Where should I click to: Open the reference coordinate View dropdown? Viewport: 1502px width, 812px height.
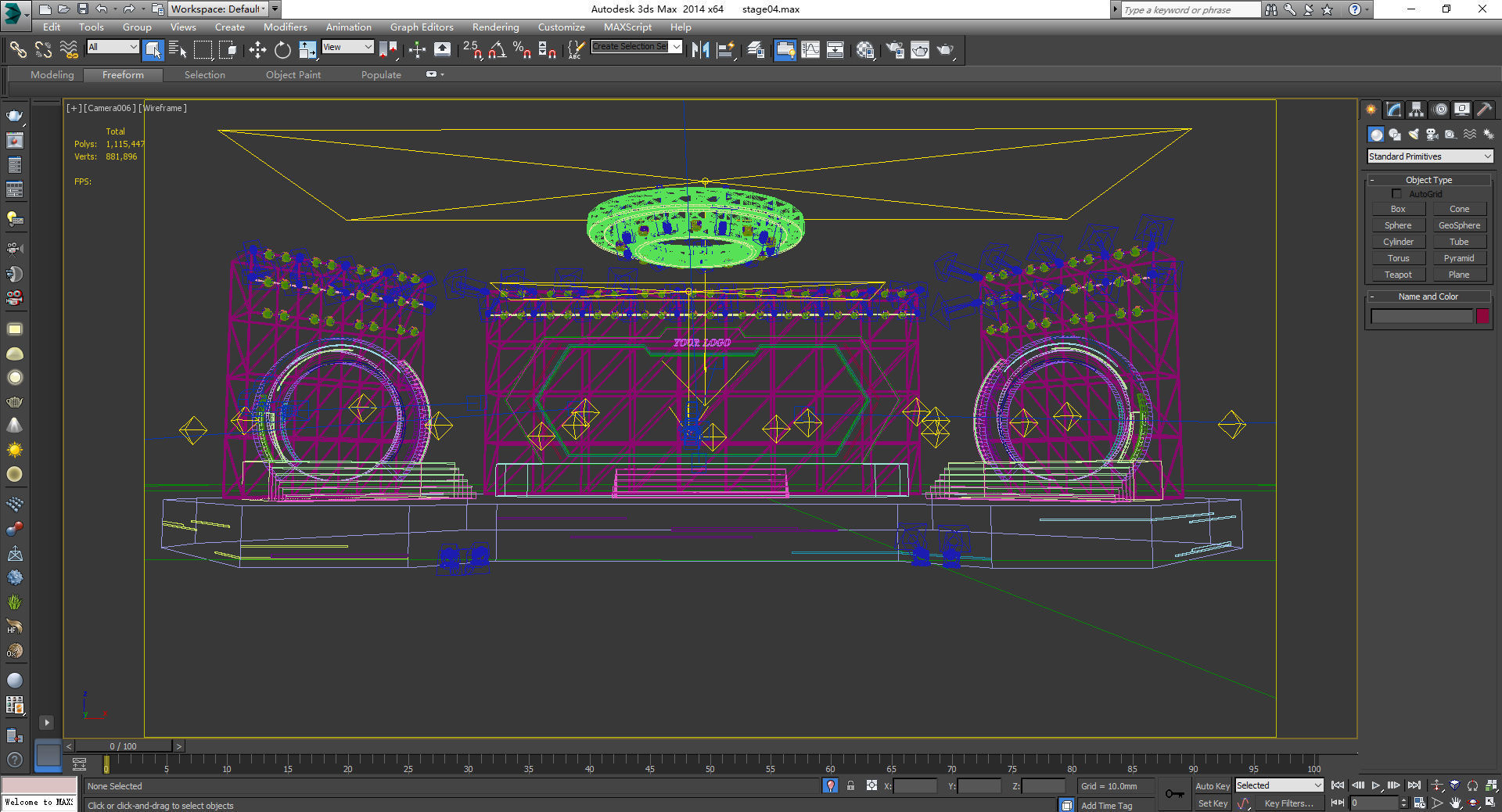pos(347,47)
